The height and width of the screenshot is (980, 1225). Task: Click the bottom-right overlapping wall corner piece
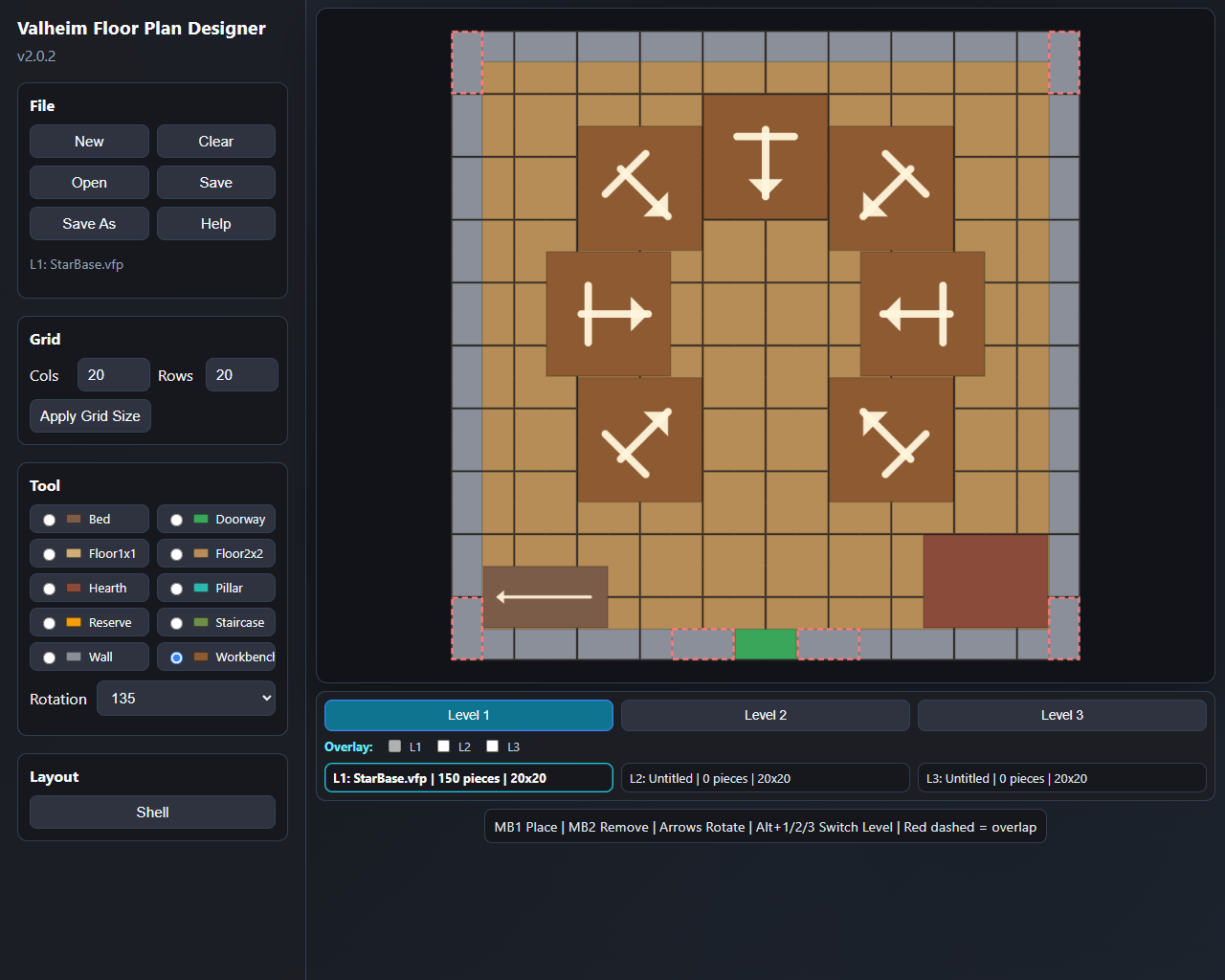pyautogui.click(x=1064, y=629)
